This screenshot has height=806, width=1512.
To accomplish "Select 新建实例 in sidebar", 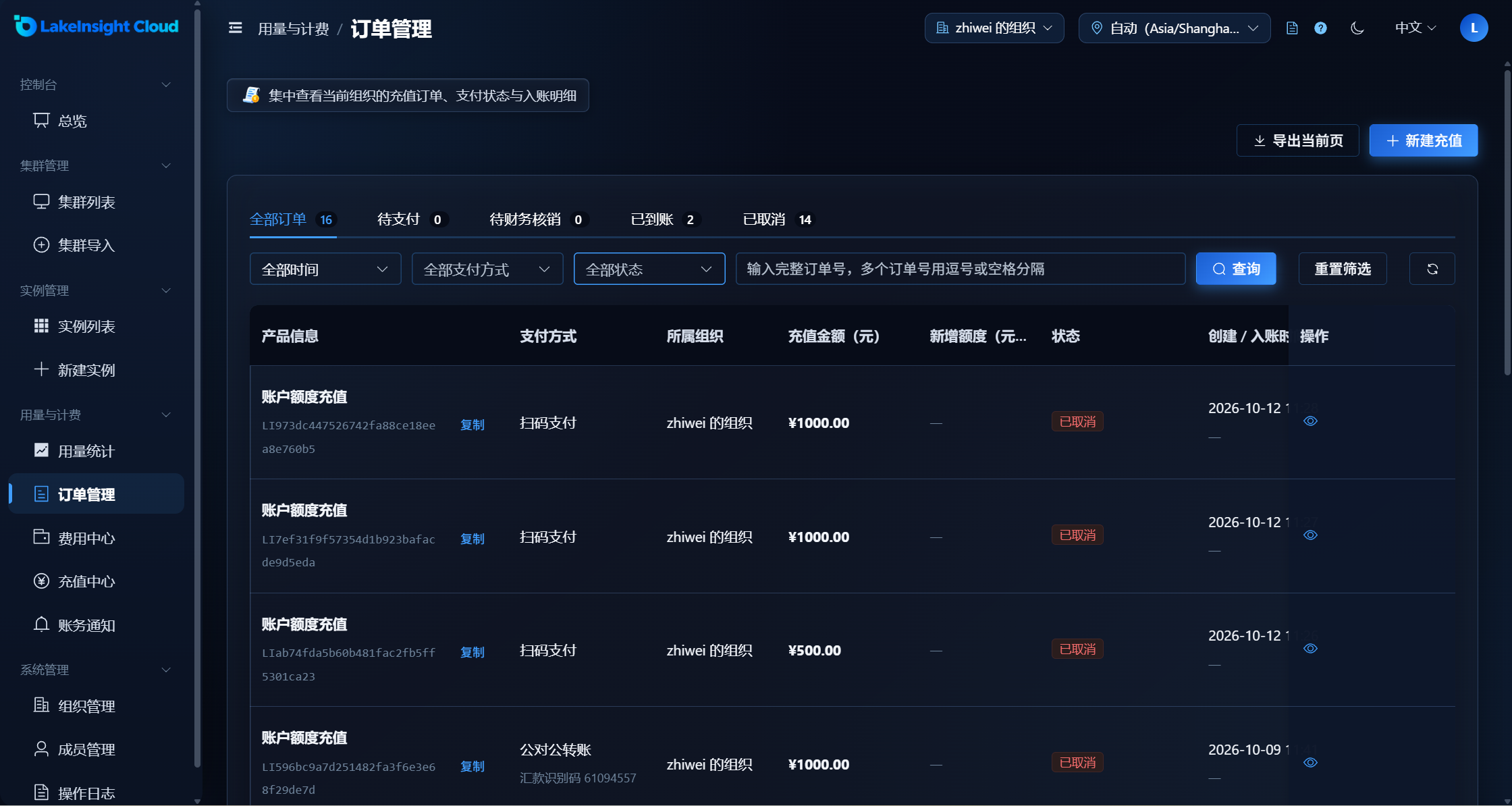I will pos(97,370).
